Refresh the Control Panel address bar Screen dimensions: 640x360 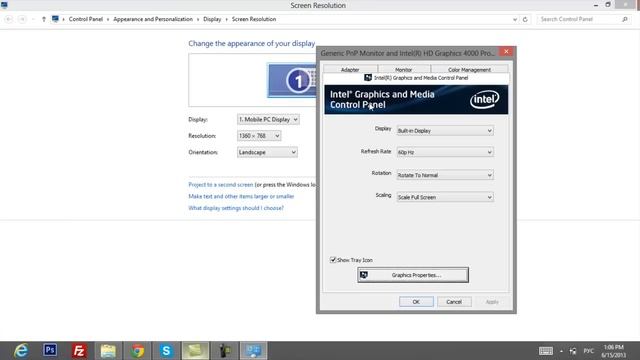[525, 19]
